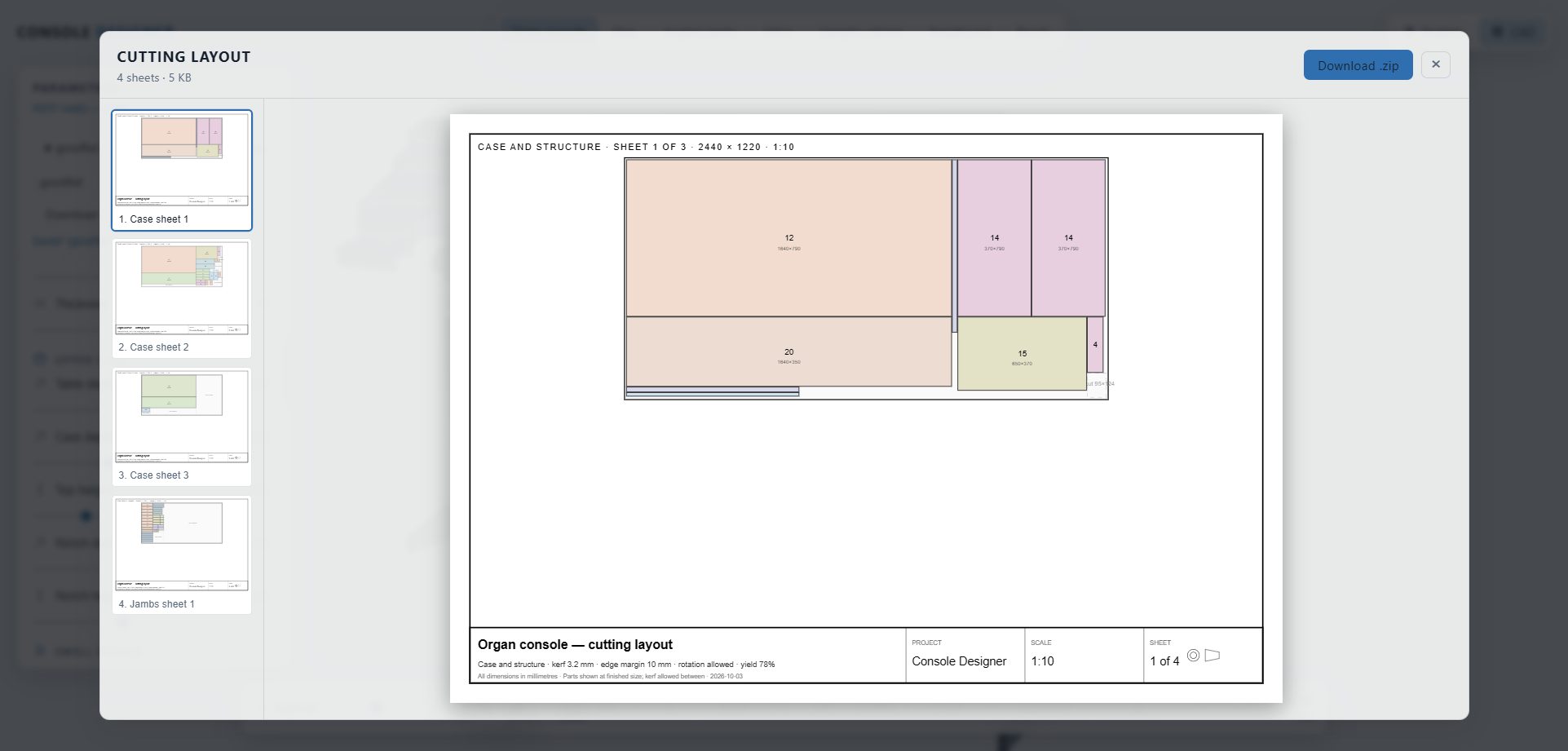This screenshot has height=751, width=1568.
Task: Select part 12 panel (1640×790) in preview
Action: click(x=788, y=238)
